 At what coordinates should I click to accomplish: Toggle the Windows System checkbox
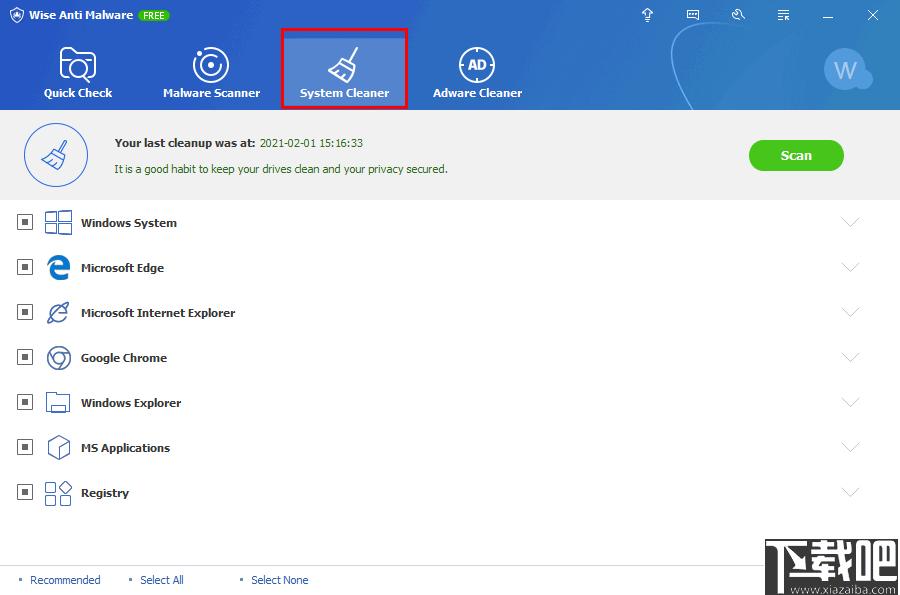click(x=25, y=222)
